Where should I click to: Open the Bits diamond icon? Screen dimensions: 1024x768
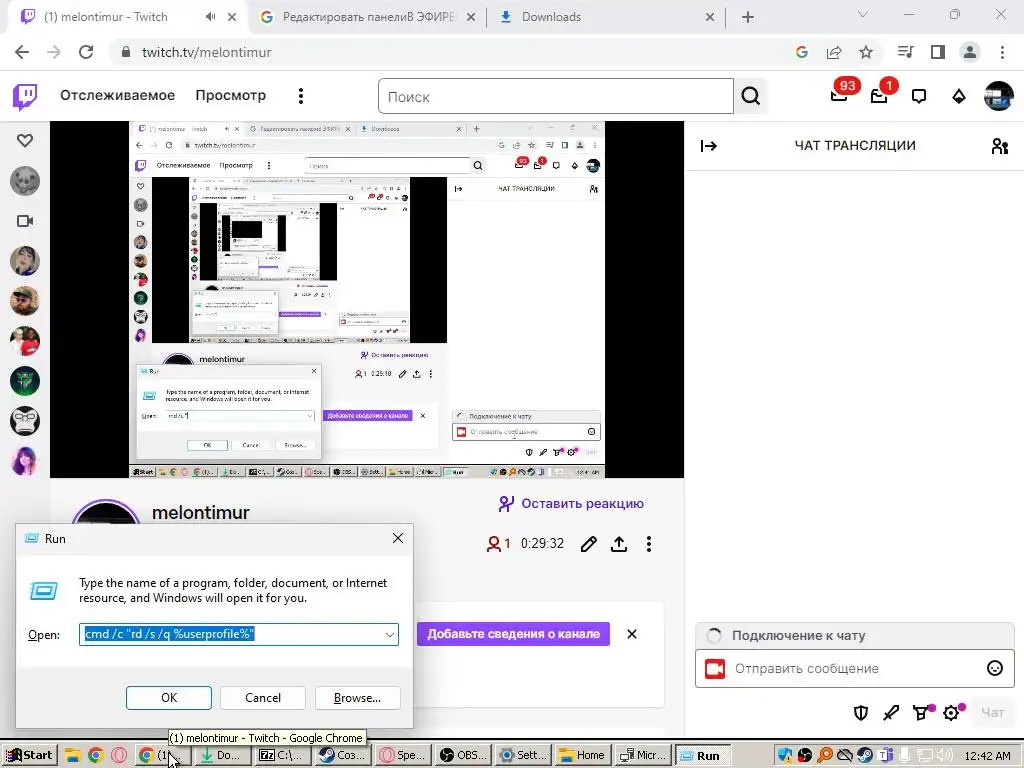tap(959, 97)
